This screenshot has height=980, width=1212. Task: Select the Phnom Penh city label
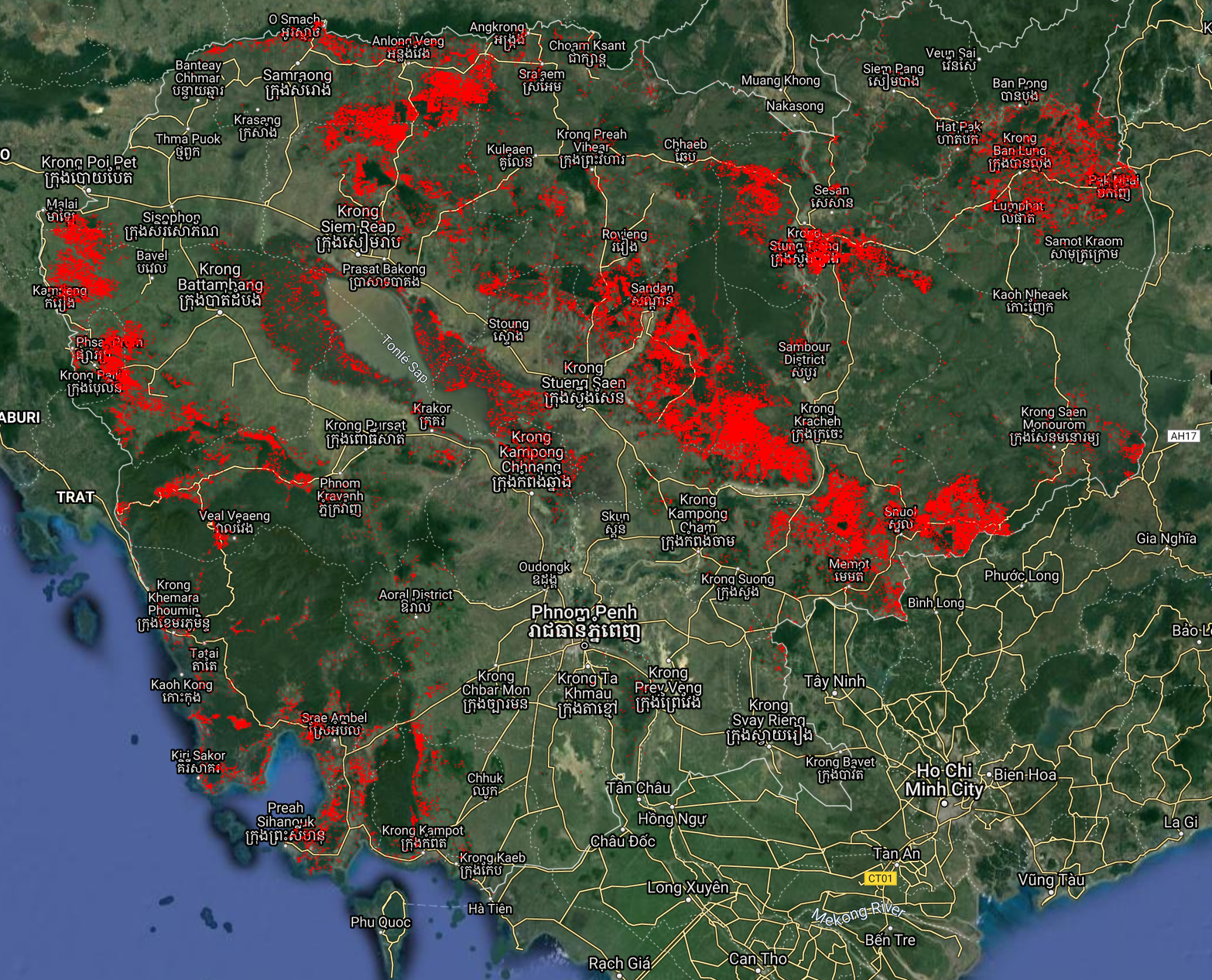(584, 622)
